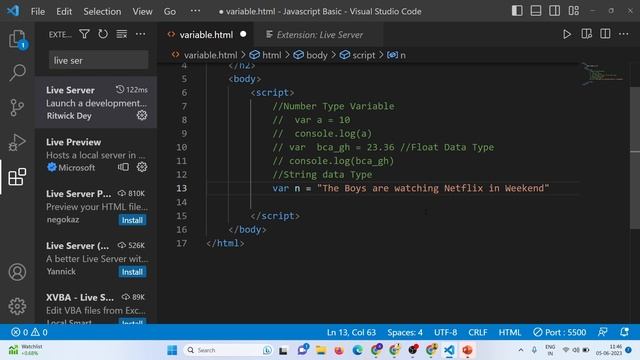Open the preview to the side icon
Screen dimensions: 640x360
(x=587, y=34)
